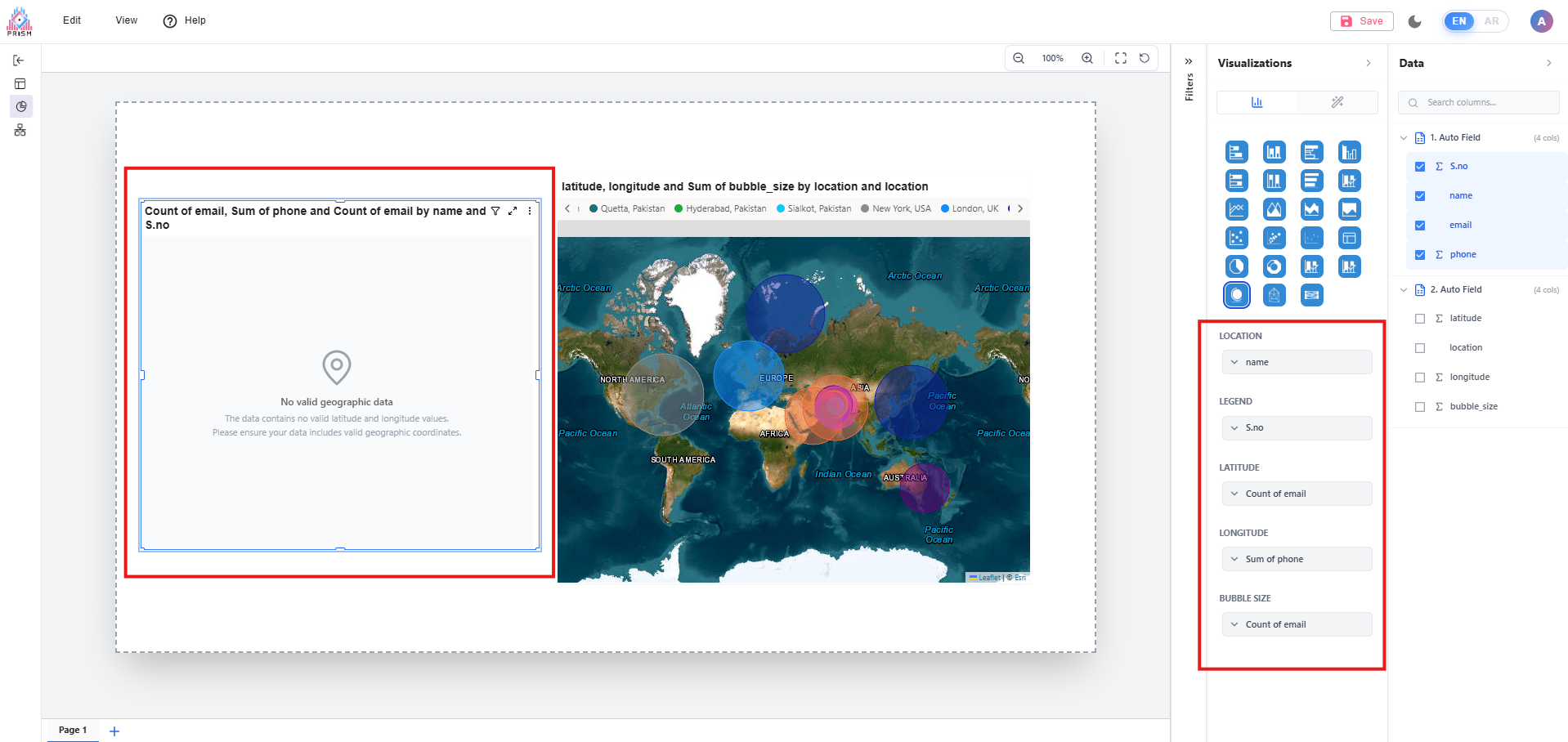Reset canvas view with the rotate icon
This screenshot has width=1568, height=742.
(1145, 58)
